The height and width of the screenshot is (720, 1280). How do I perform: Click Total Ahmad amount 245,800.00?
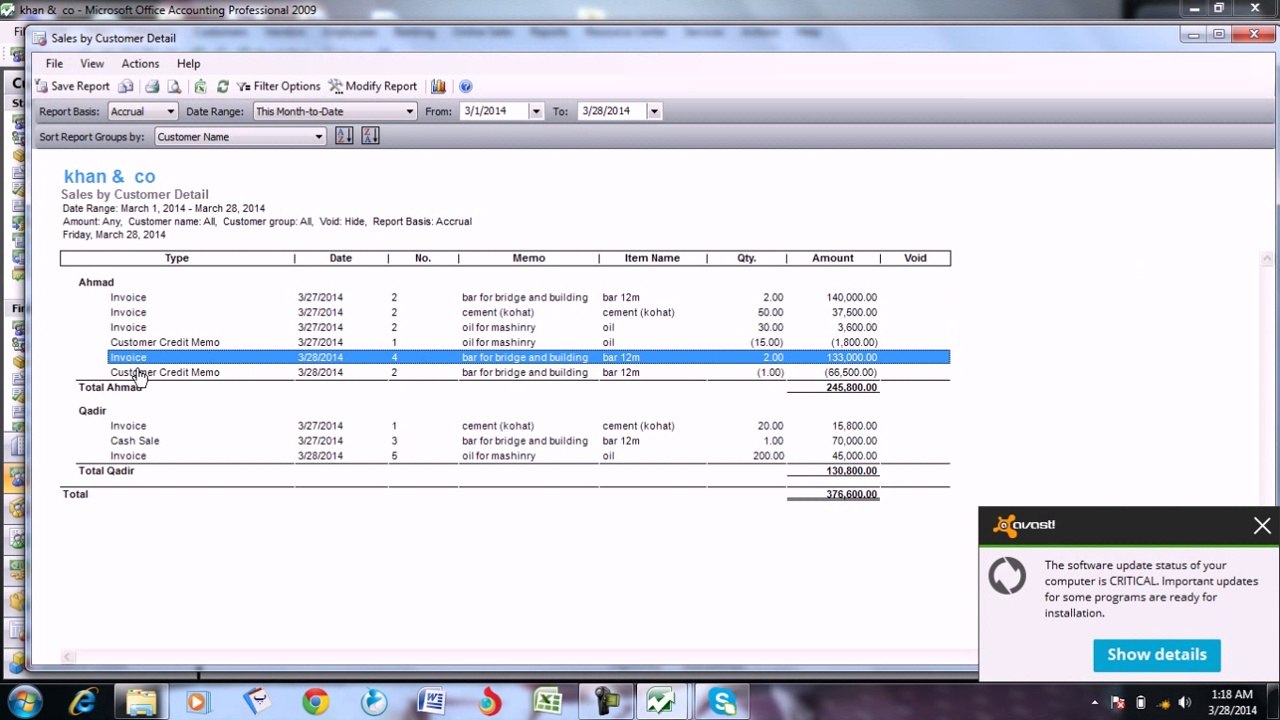point(852,387)
